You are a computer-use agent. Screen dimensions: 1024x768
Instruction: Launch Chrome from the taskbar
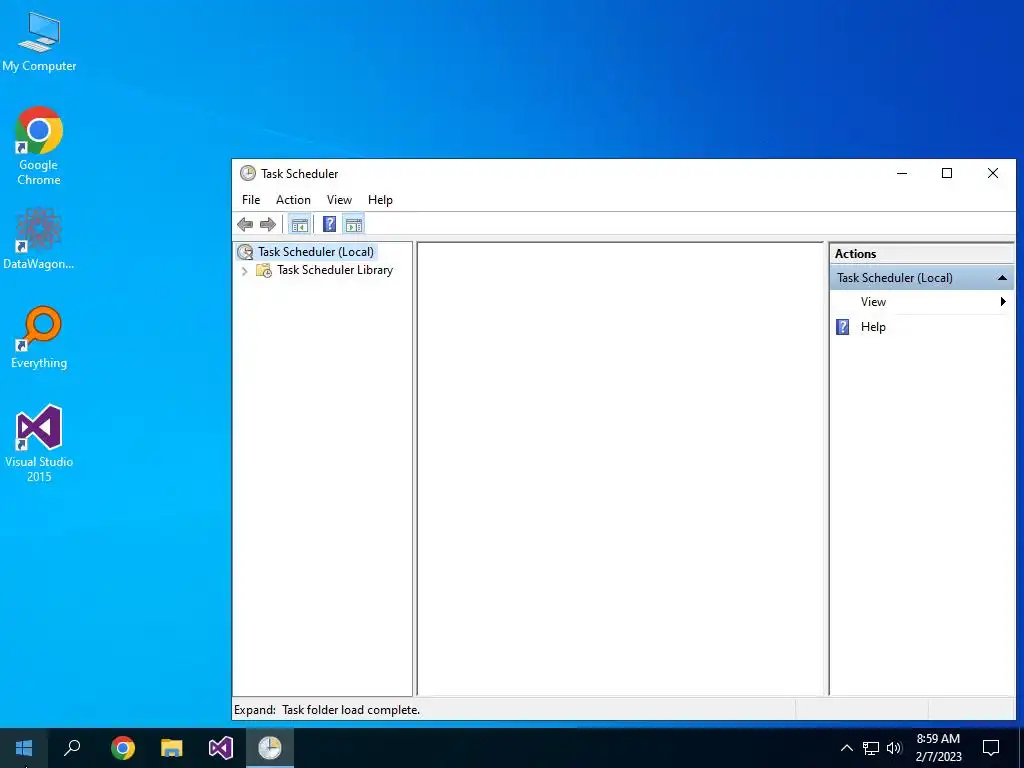[123, 748]
